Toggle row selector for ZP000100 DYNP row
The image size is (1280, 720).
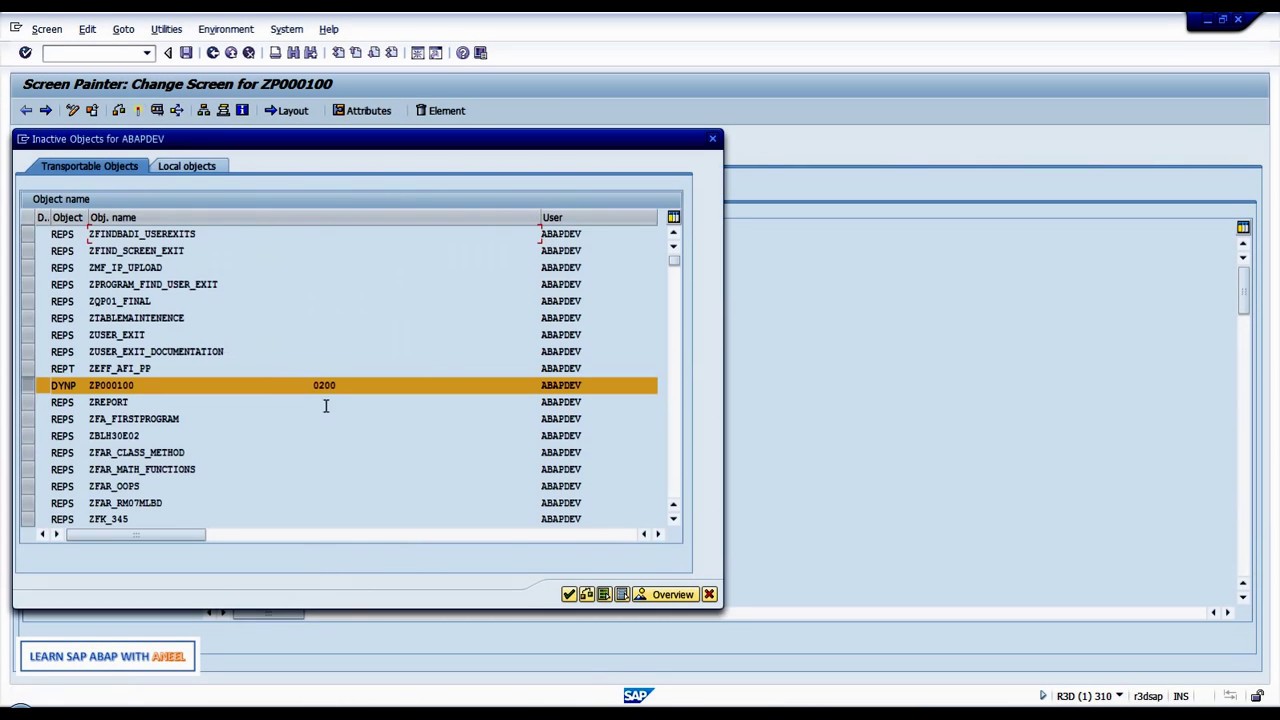28,385
